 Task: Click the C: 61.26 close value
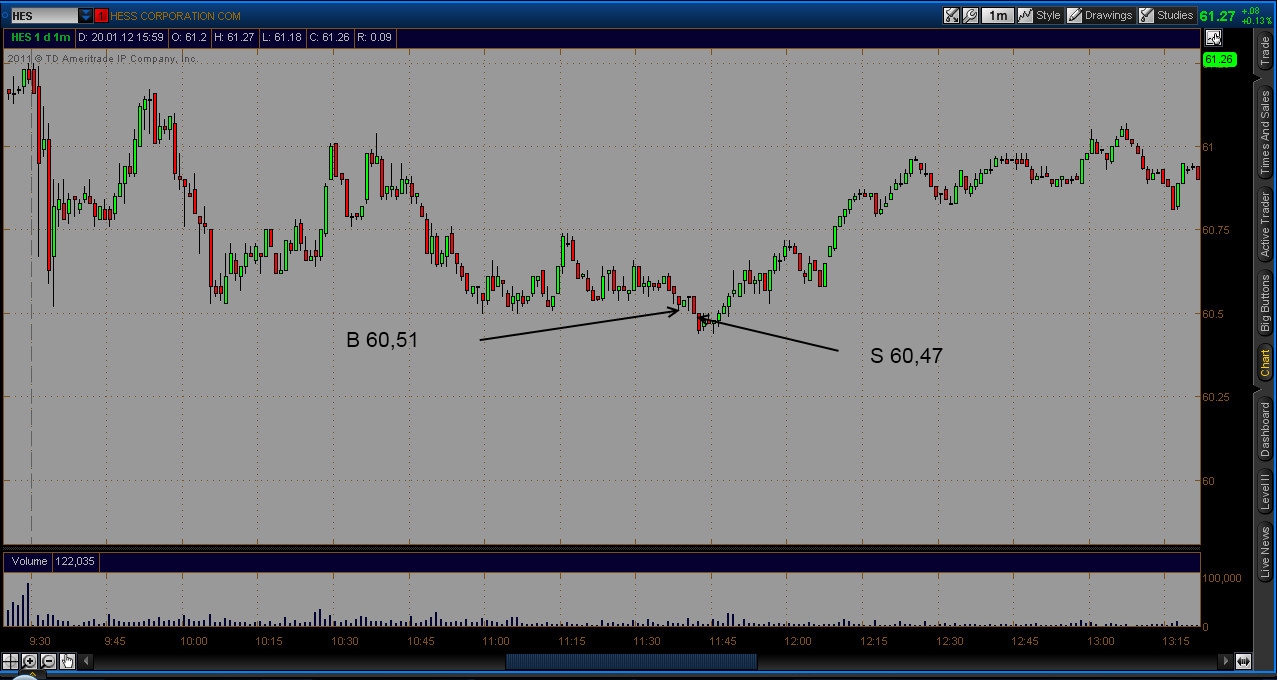pos(330,37)
